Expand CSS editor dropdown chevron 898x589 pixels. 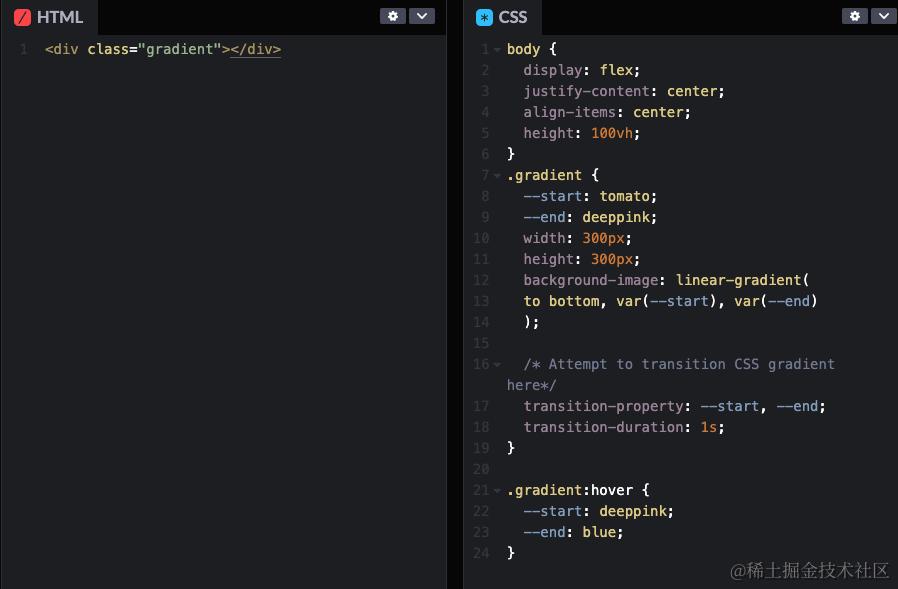[884, 16]
